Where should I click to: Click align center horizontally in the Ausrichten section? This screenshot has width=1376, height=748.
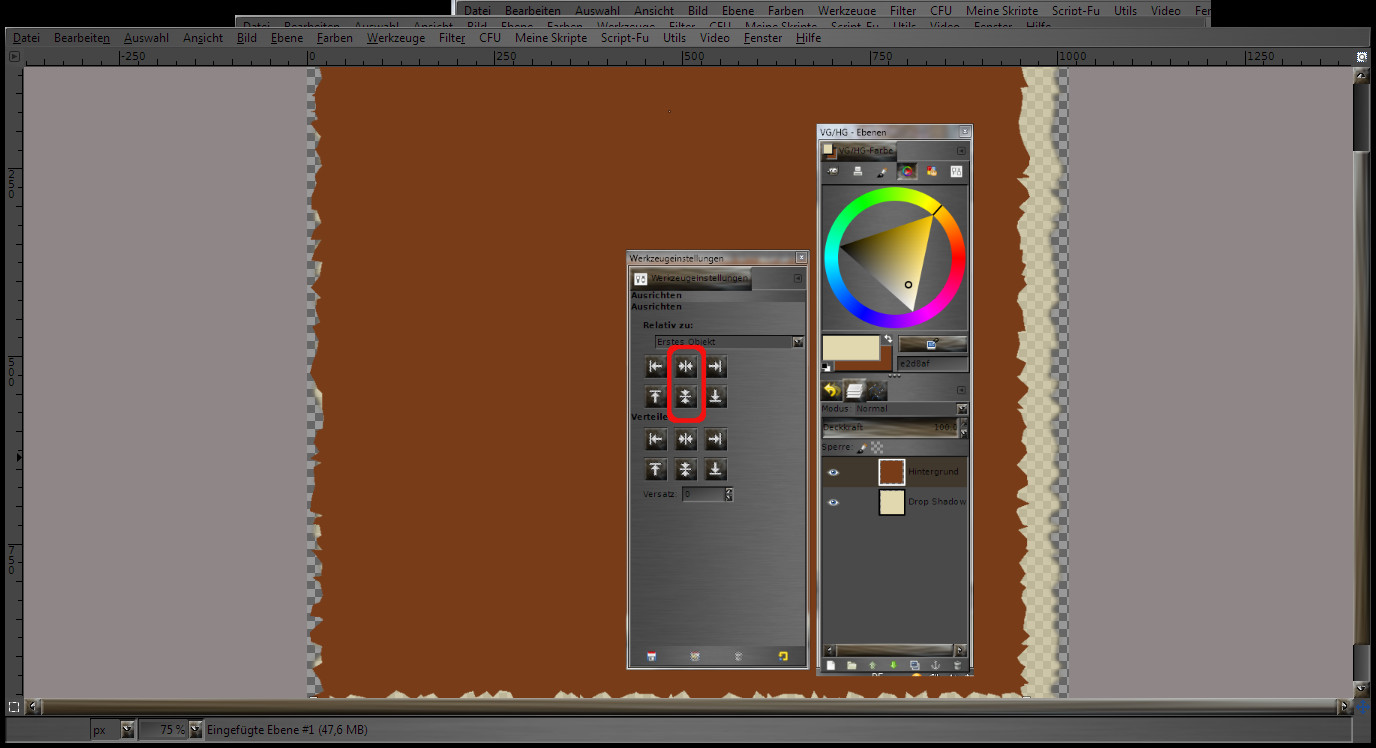(x=686, y=367)
